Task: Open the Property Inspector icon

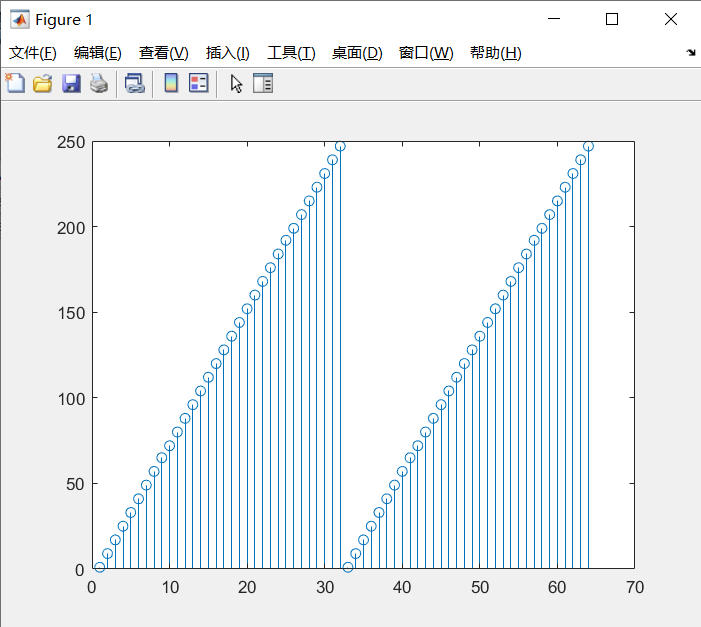Action: (x=263, y=83)
